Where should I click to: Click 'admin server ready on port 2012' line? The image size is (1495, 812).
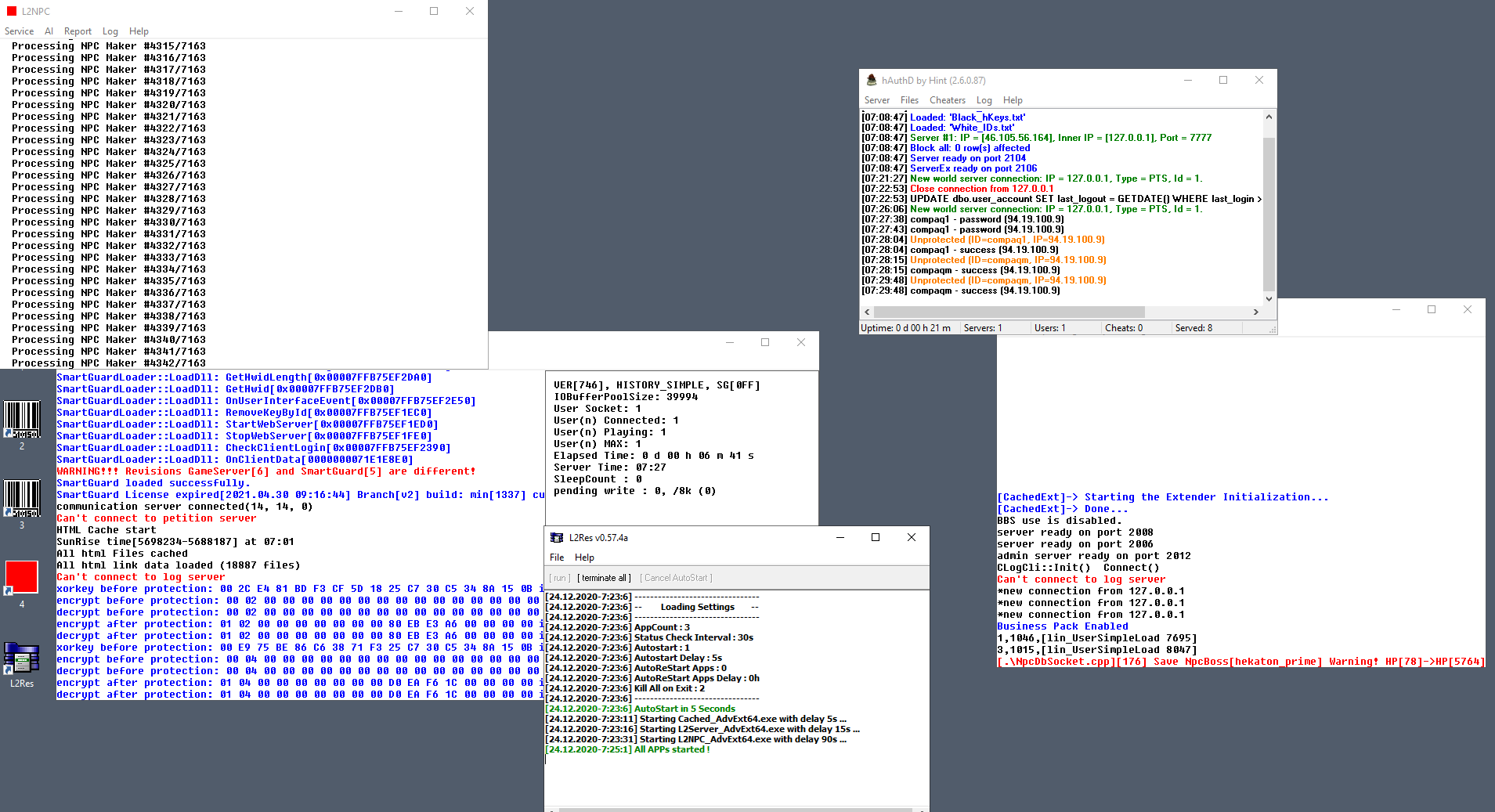[x=1094, y=556]
